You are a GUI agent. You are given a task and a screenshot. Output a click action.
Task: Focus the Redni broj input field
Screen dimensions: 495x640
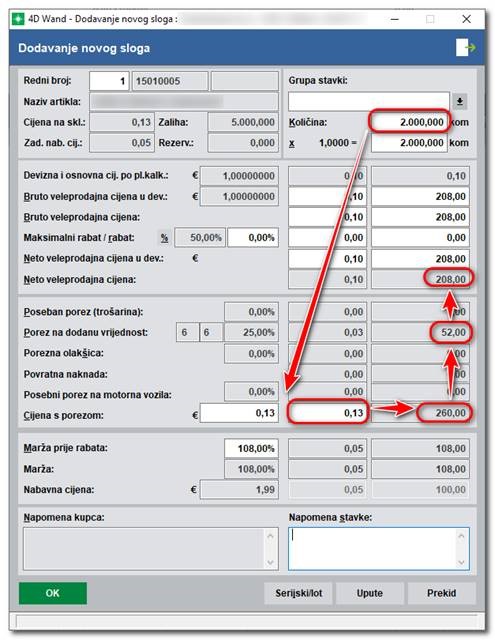[109, 81]
